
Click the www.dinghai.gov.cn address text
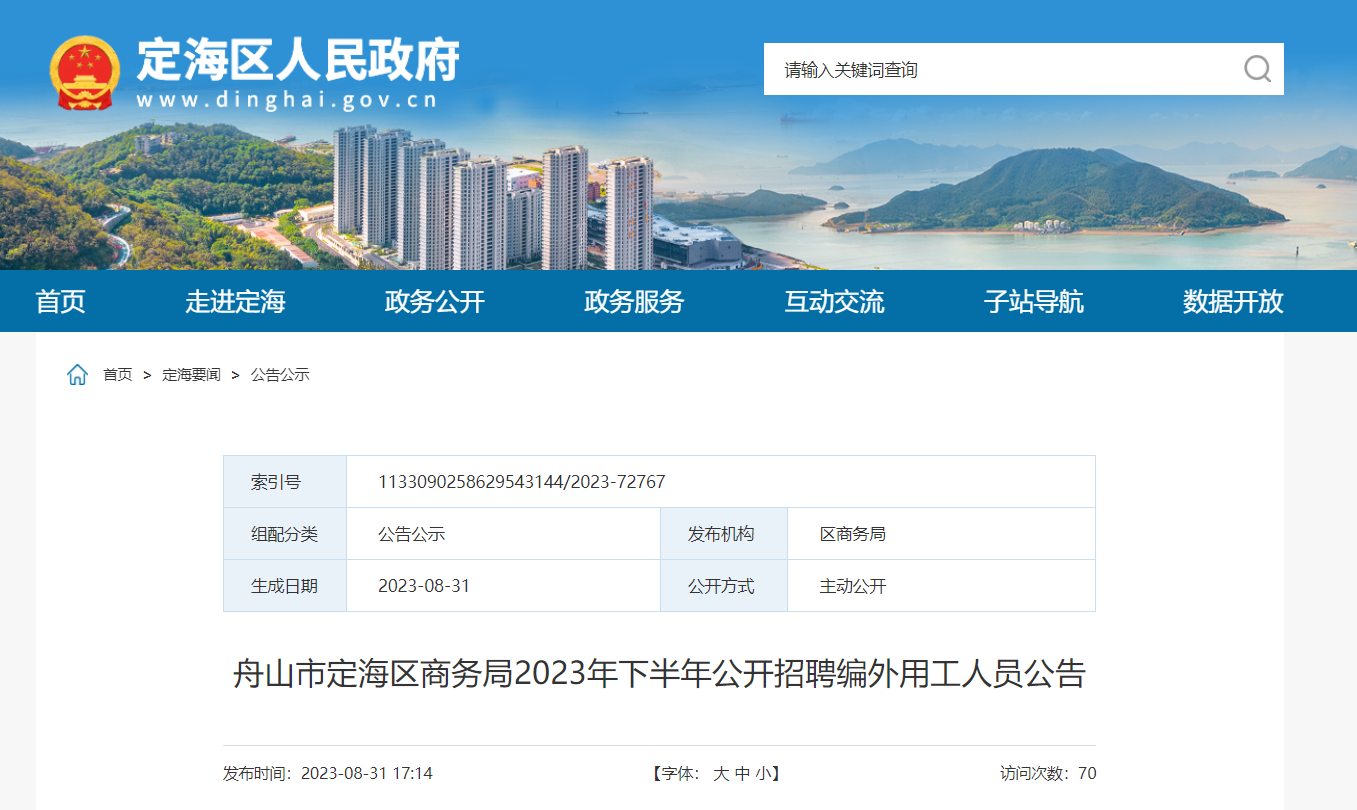[x=287, y=100]
